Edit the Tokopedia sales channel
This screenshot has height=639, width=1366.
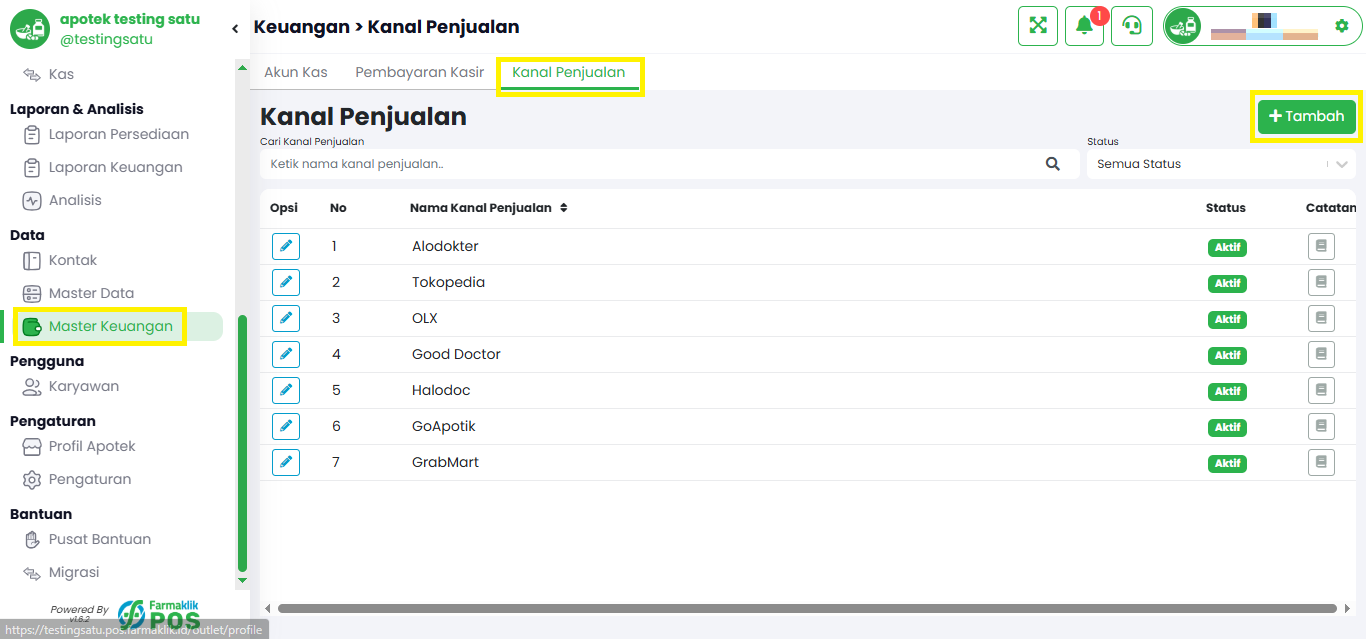[x=286, y=282]
